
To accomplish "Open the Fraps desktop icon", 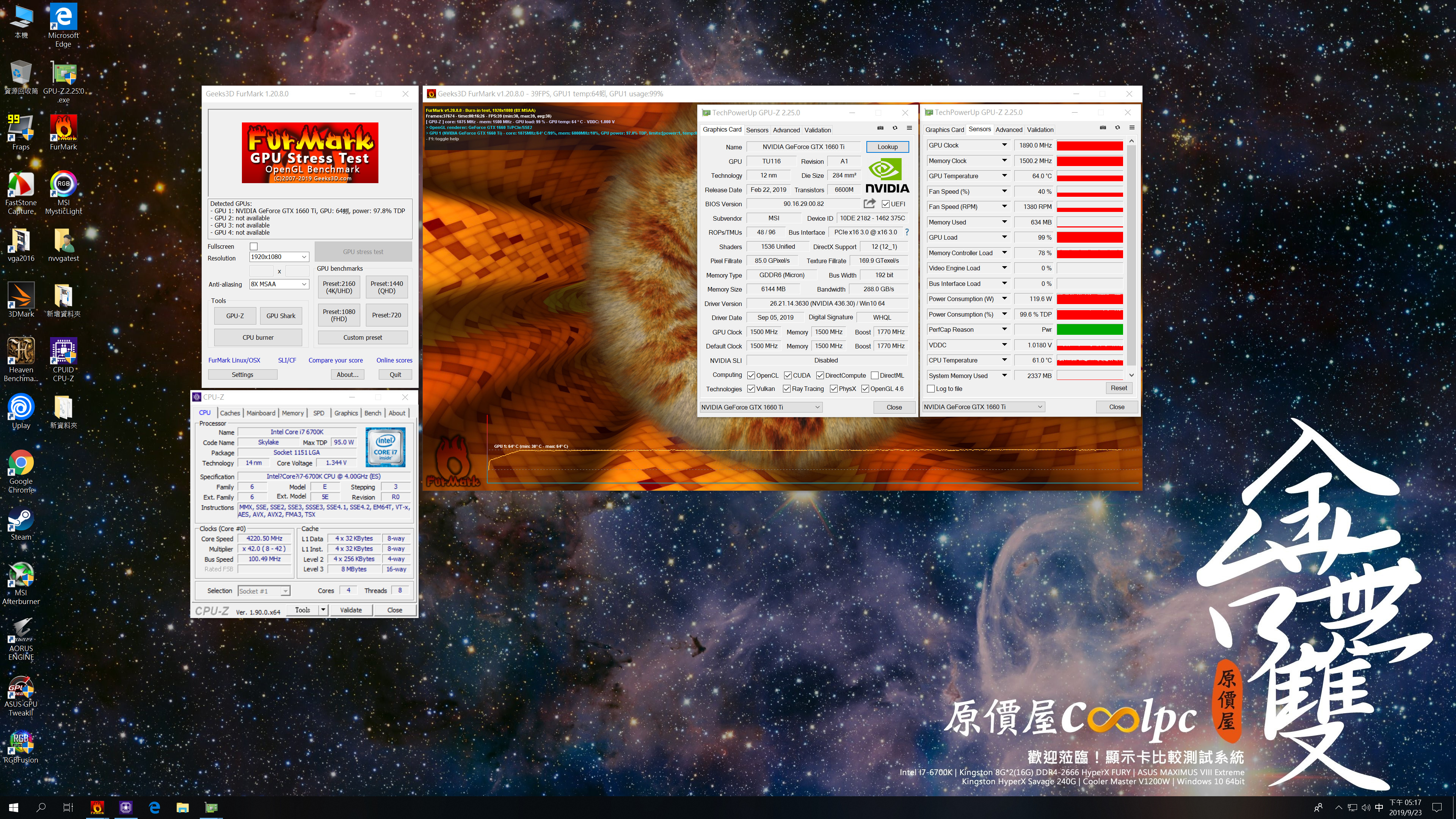I will (21, 132).
